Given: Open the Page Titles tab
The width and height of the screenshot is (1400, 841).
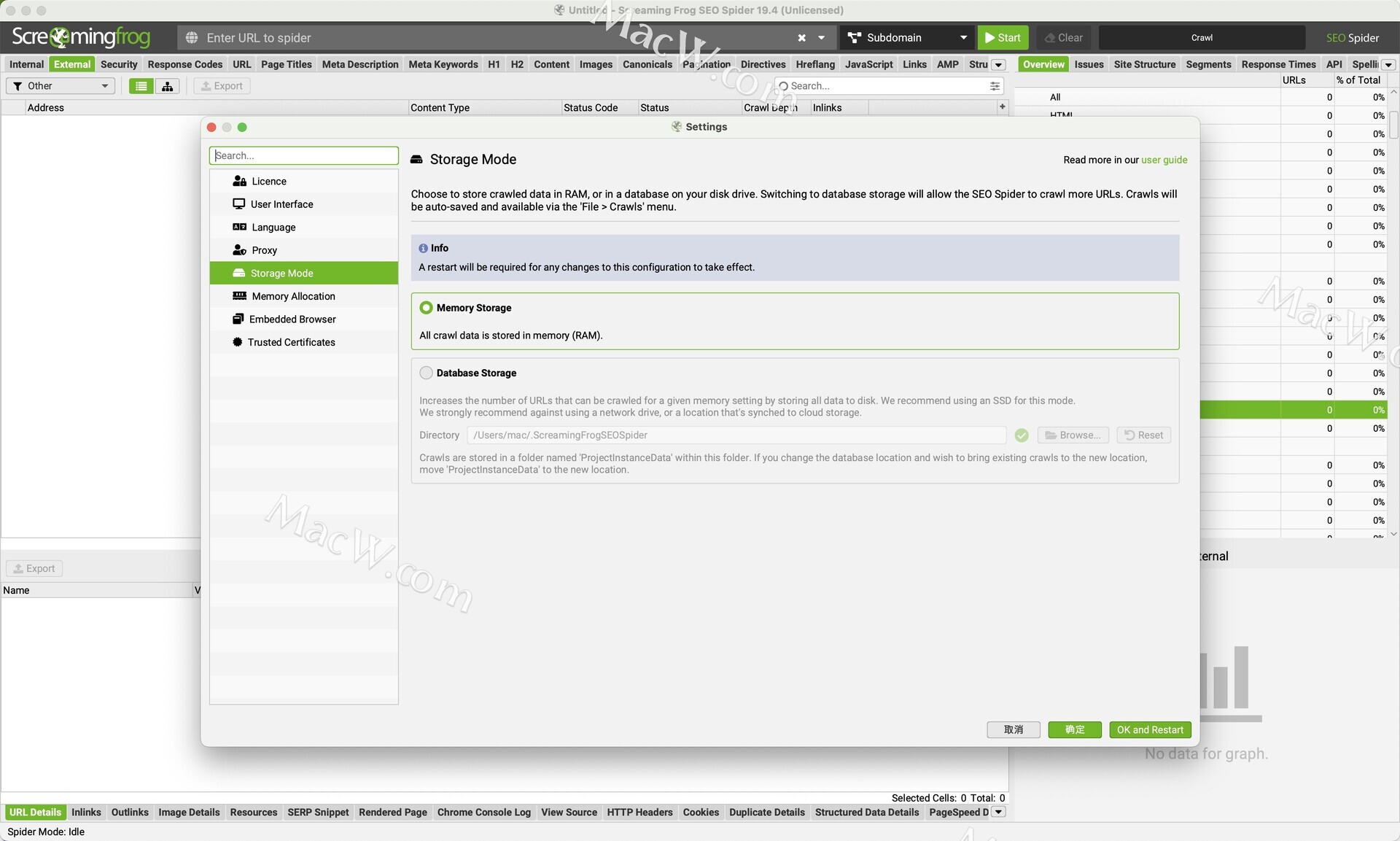Looking at the screenshot, I should [286, 64].
